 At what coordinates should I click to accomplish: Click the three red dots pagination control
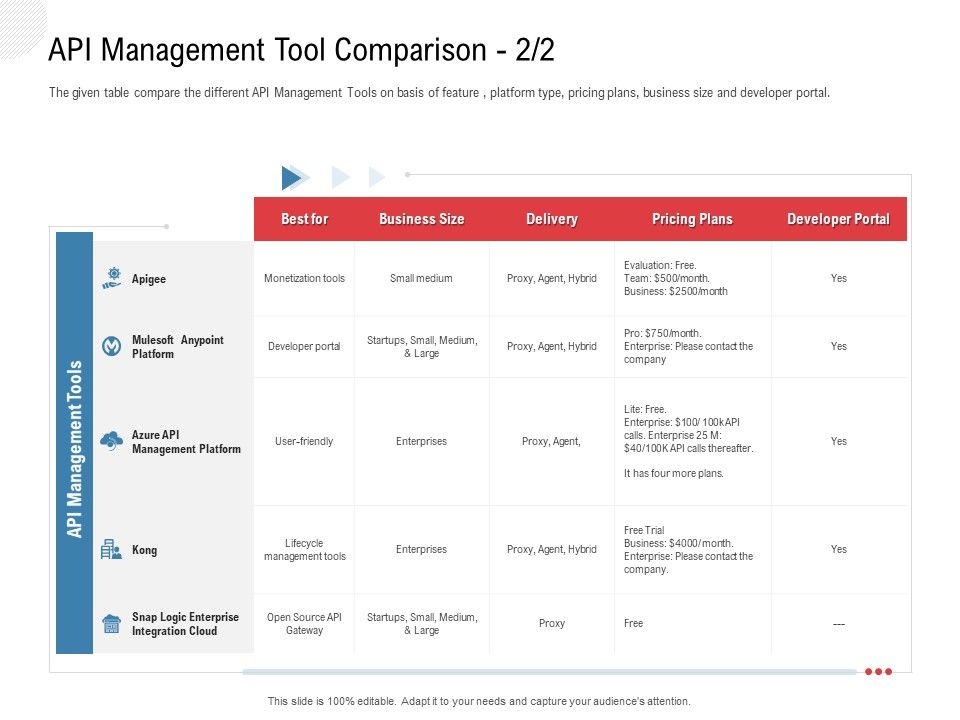pyautogui.click(x=878, y=673)
